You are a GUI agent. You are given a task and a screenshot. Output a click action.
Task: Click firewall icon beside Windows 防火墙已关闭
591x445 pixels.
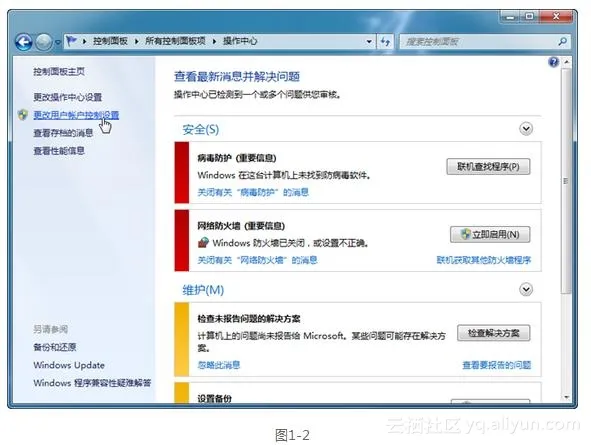[x=203, y=243]
